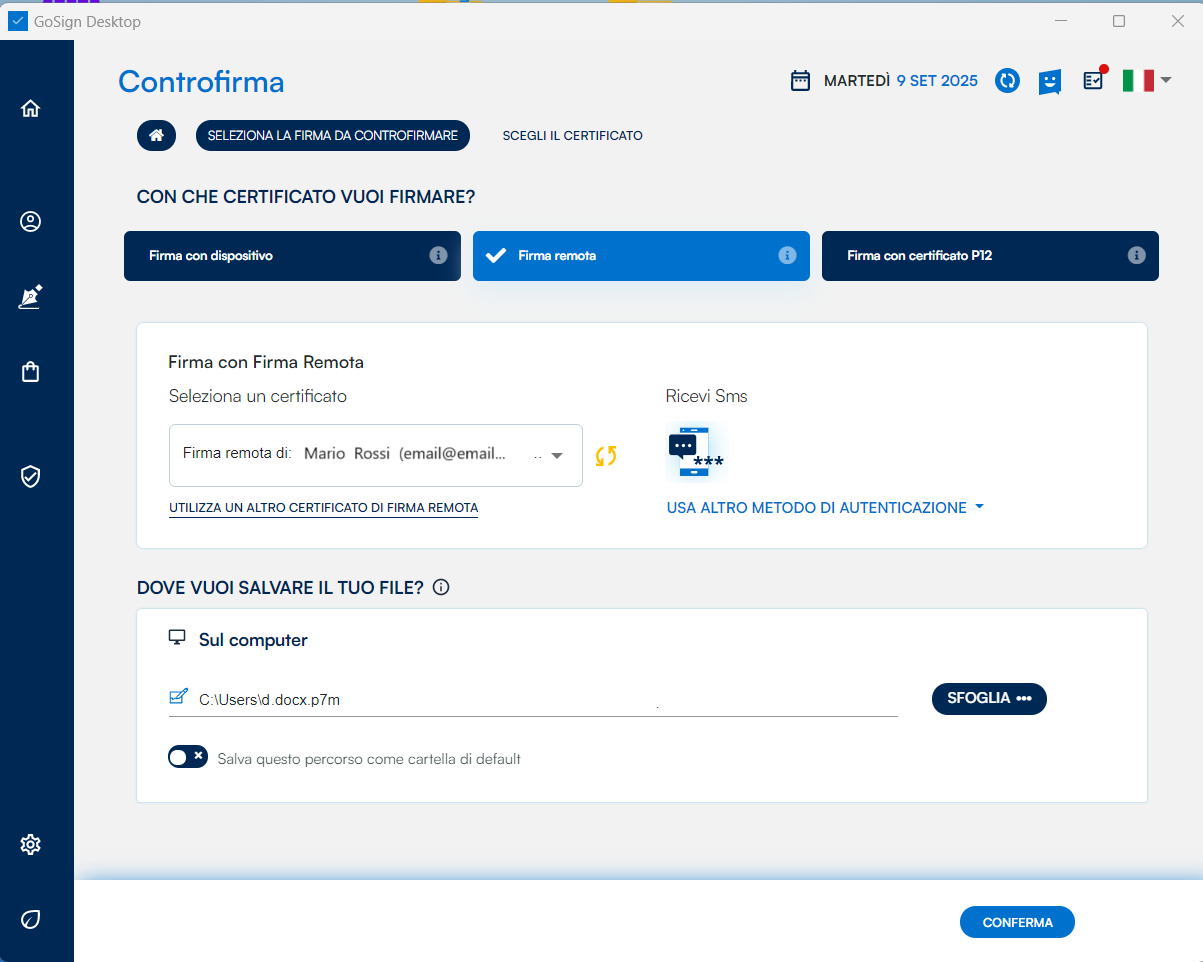Open the shield verification sidebar icon
1203x962 pixels.
tap(30, 476)
